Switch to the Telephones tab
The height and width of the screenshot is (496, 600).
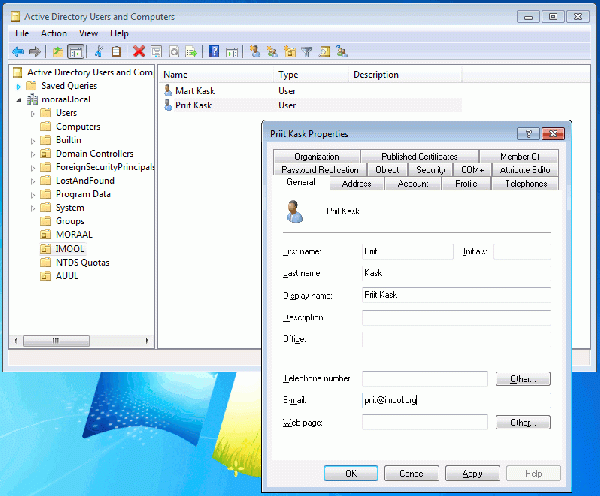pyautogui.click(x=526, y=184)
